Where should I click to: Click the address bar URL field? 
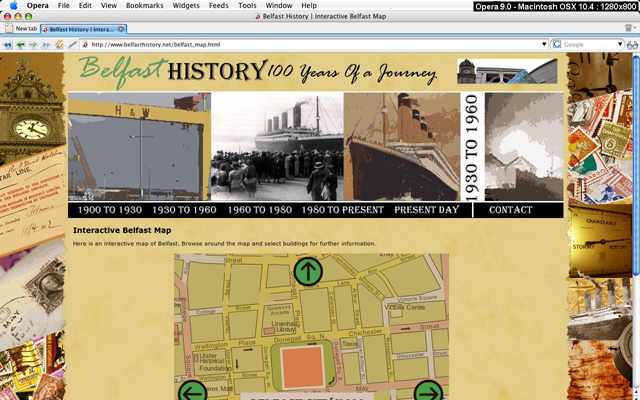click(x=314, y=44)
